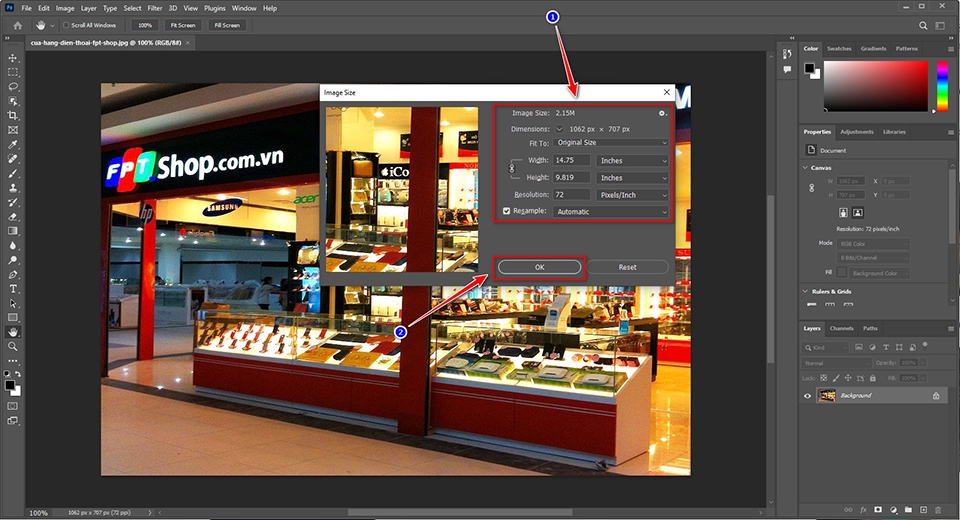Select the Rectangle shape tool

coord(13,317)
